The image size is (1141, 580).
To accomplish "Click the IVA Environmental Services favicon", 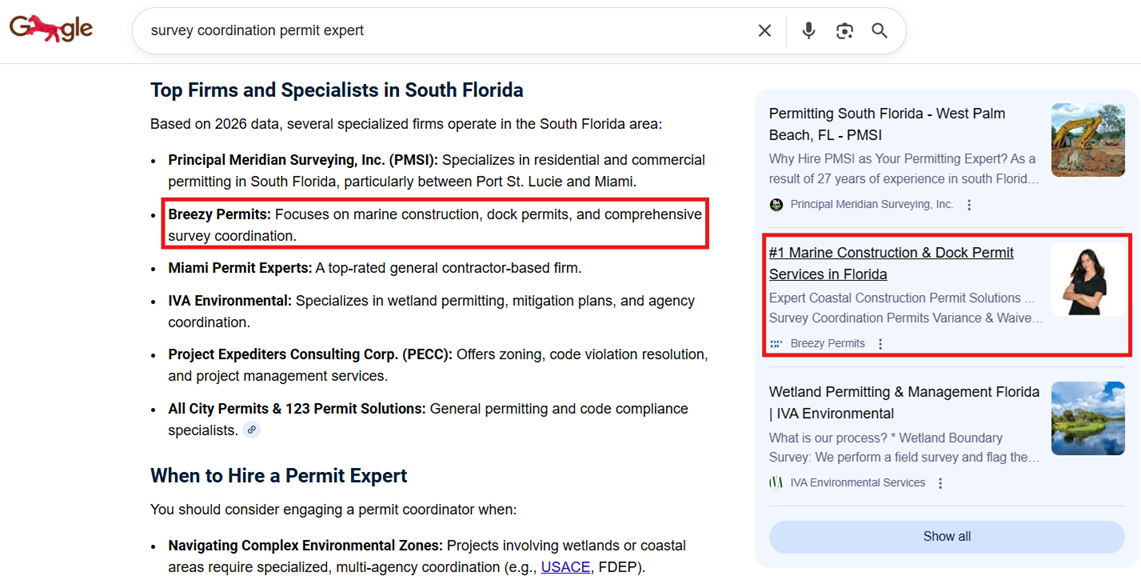I will tap(776, 482).
